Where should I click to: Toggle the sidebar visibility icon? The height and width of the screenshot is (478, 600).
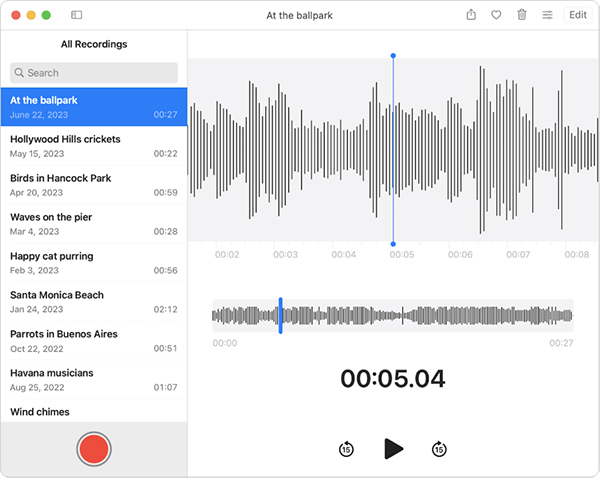point(77,15)
